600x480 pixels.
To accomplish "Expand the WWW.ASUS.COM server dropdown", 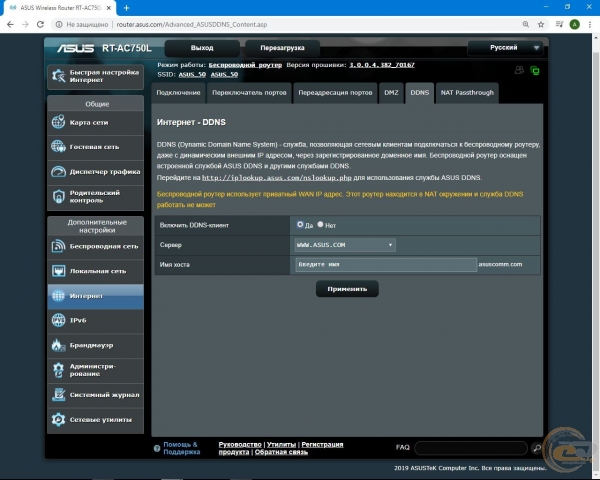I will point(345,245).
